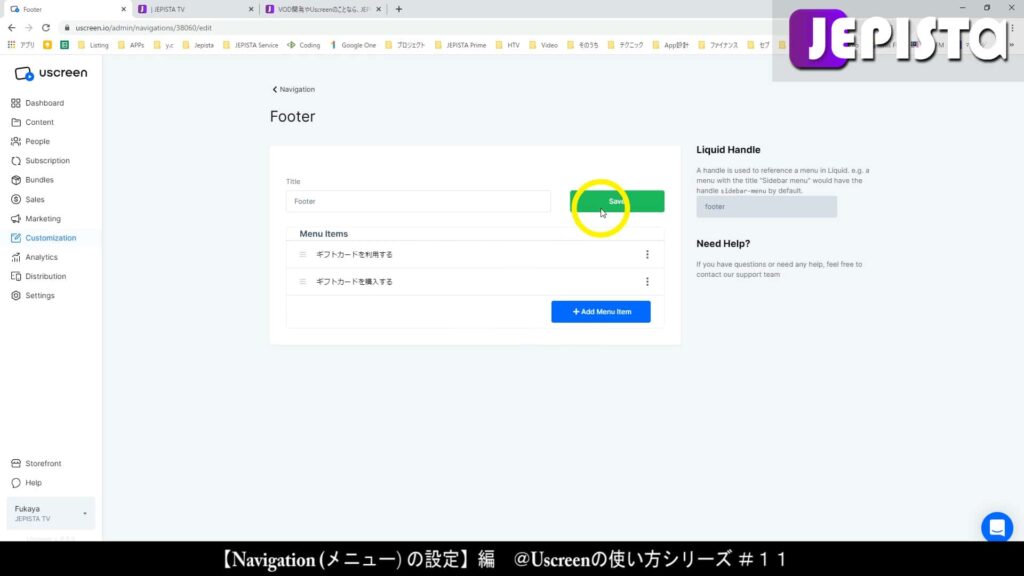Expand the Fukaya account menu
This screenshot has width=1024, height=576.
tap(50, 513)
